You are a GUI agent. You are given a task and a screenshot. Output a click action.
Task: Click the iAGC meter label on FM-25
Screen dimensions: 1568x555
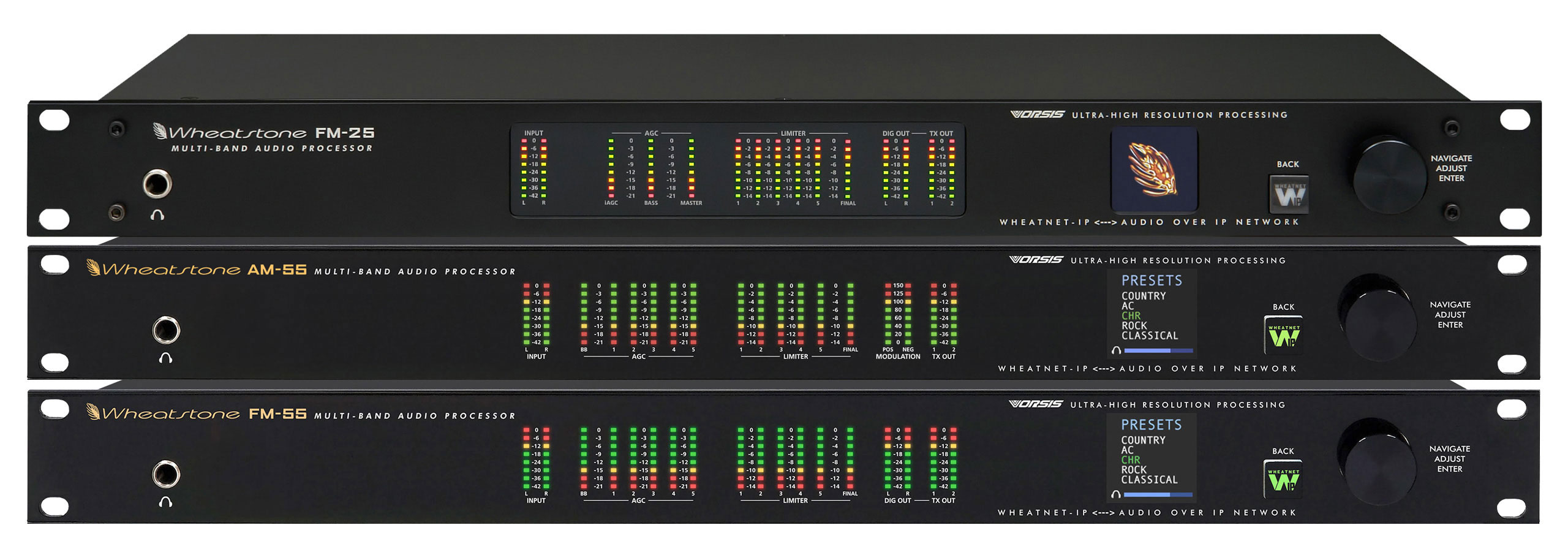pos(611,203)
